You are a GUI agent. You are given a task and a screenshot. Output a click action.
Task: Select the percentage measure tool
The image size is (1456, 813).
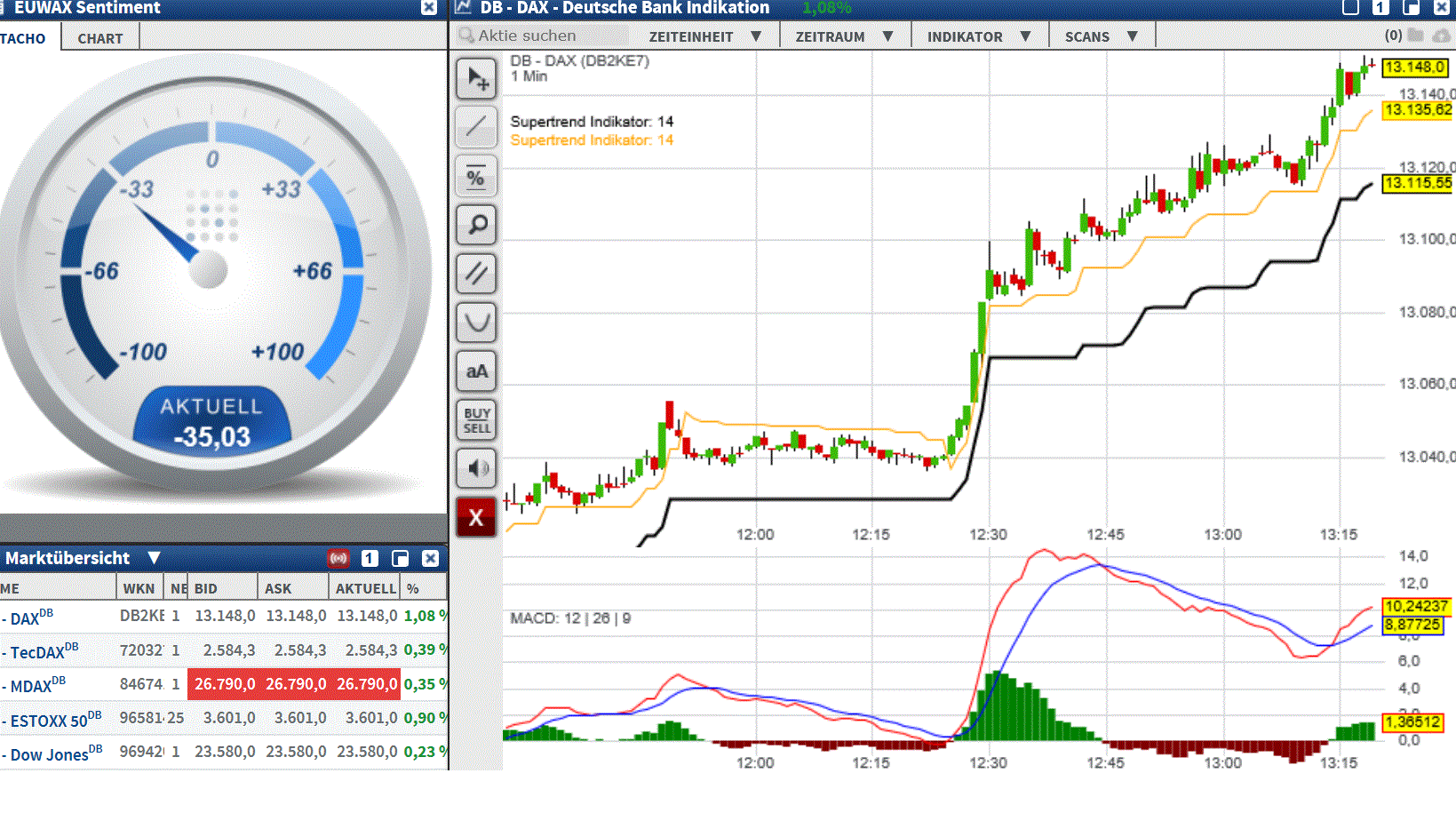(476, 176)
